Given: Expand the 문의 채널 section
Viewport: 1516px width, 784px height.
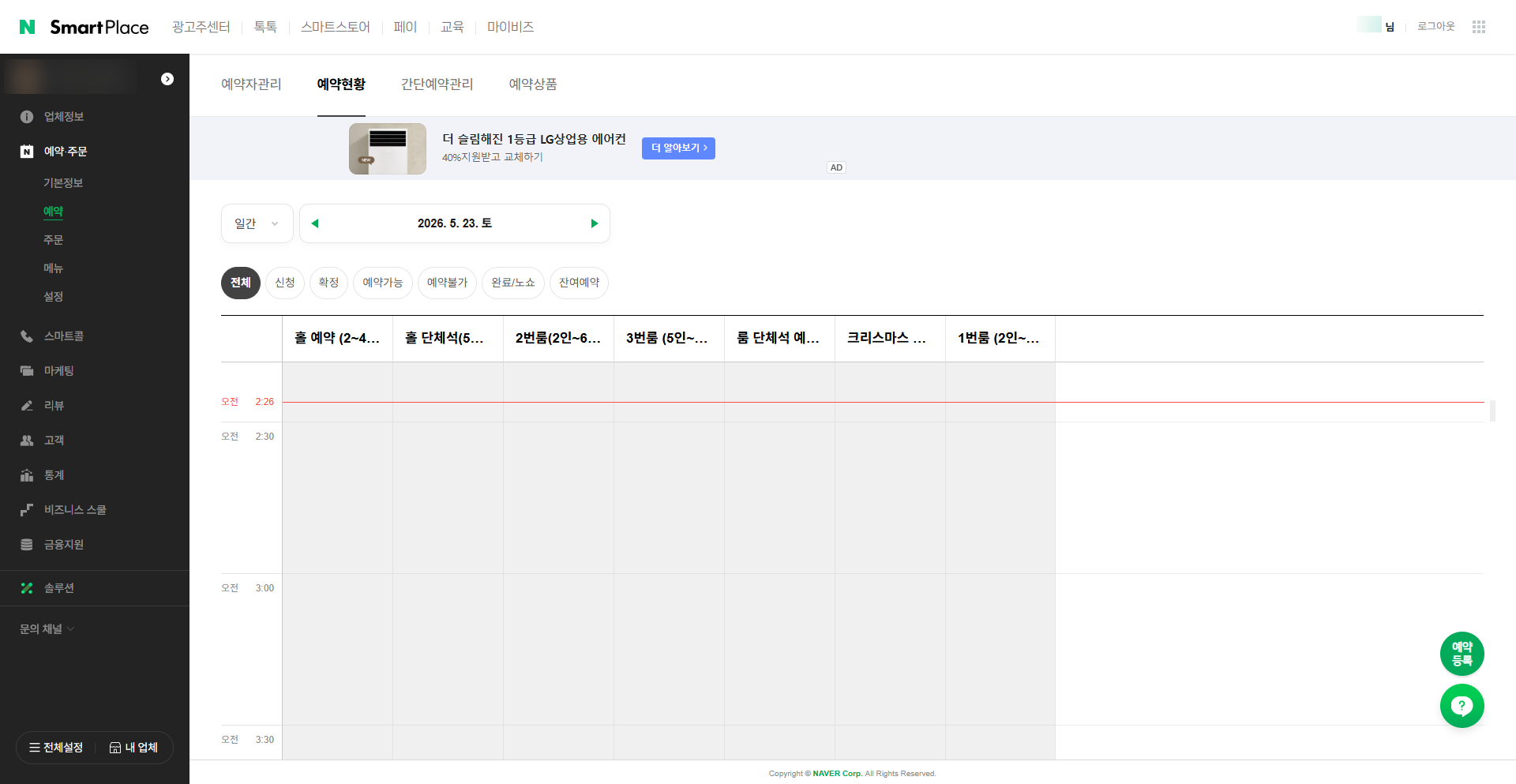Looking at the screenshot, I should point(47,629).
